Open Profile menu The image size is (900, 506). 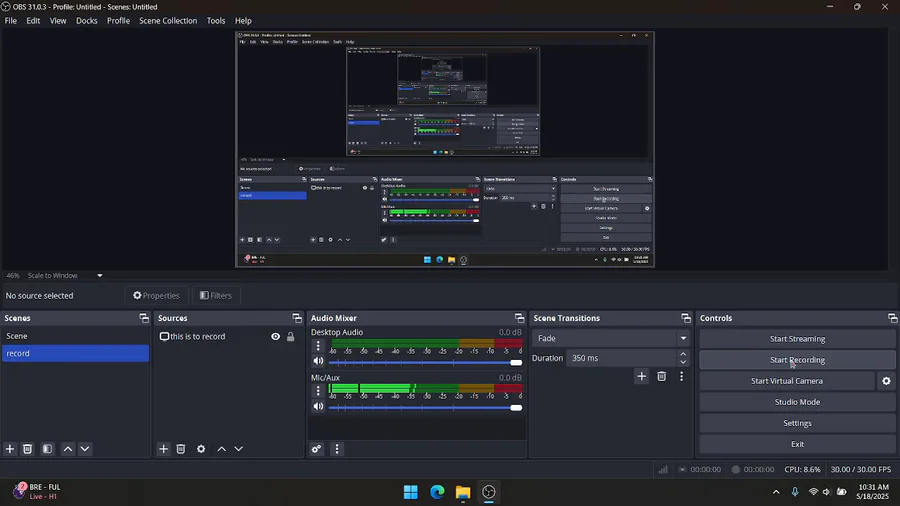click(118, 21)
